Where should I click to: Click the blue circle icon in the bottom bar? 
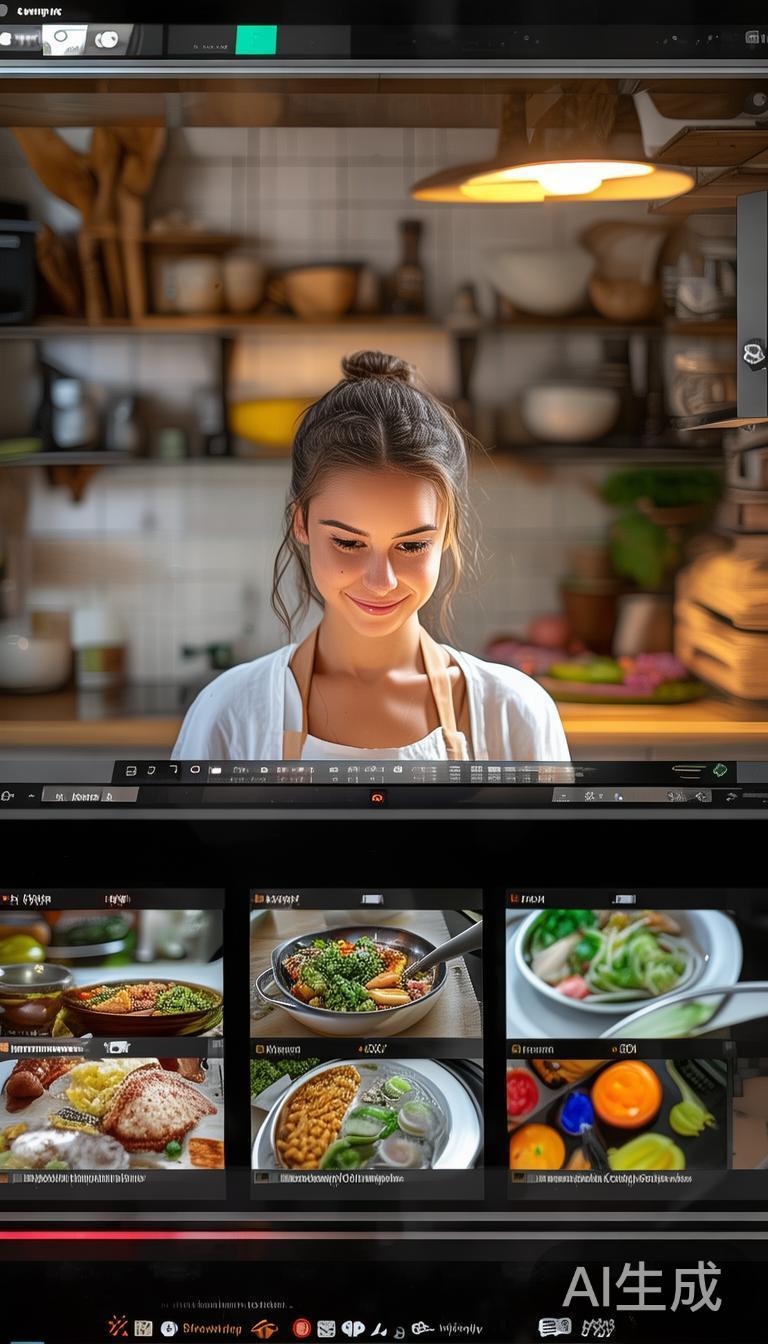click(x=169, y=1328)
